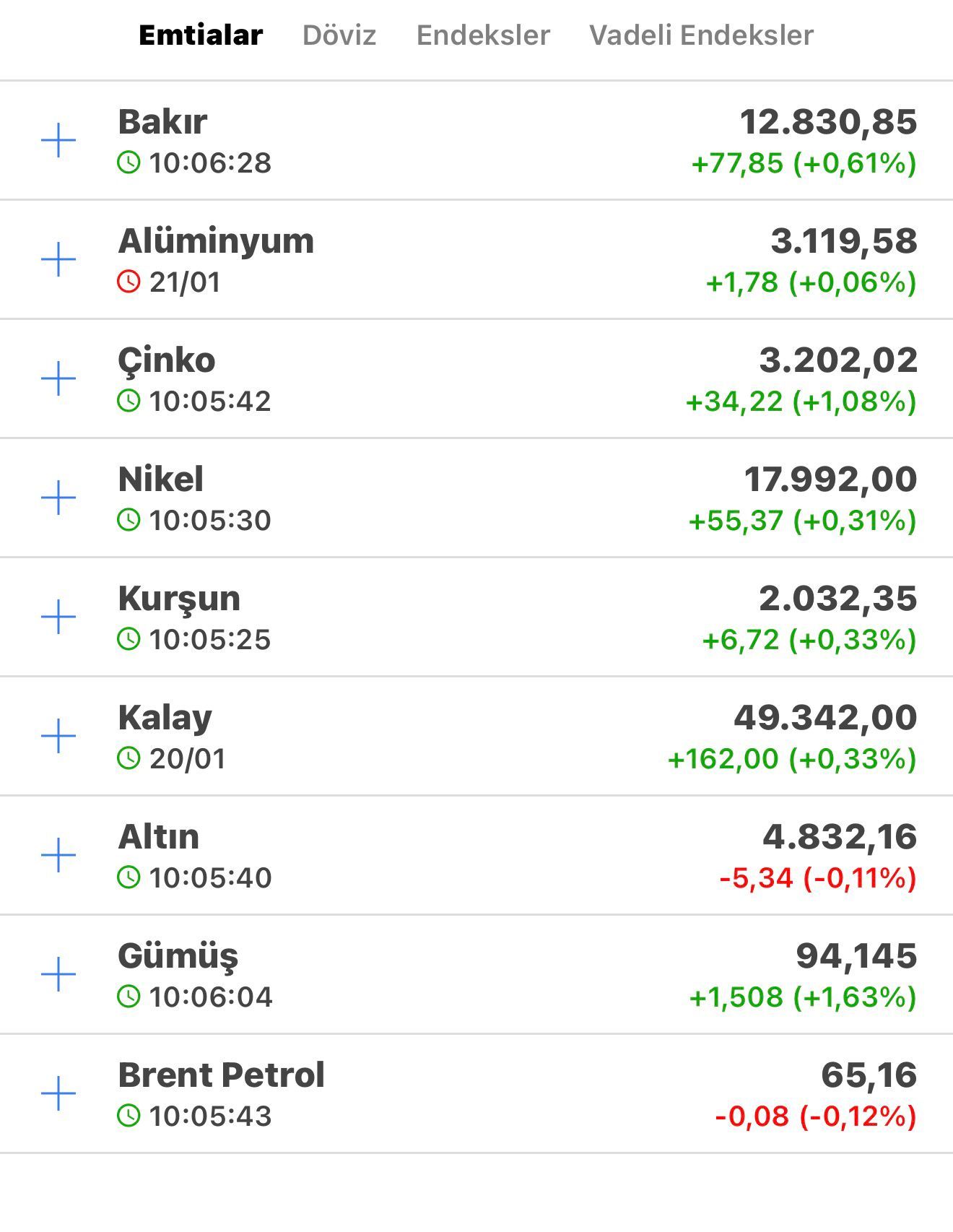The height and width of the screenshot is (1232, 953).
Task: Add Alüminyum using its plus icon
Action: click(x=58, y=259)
